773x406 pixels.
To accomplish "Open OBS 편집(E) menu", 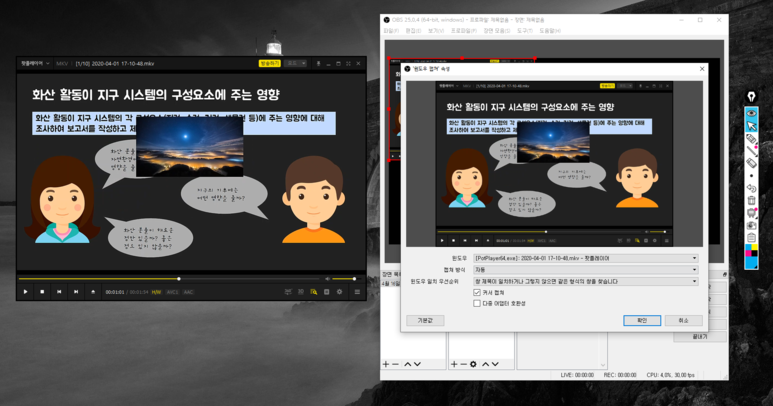I will 413,31.
